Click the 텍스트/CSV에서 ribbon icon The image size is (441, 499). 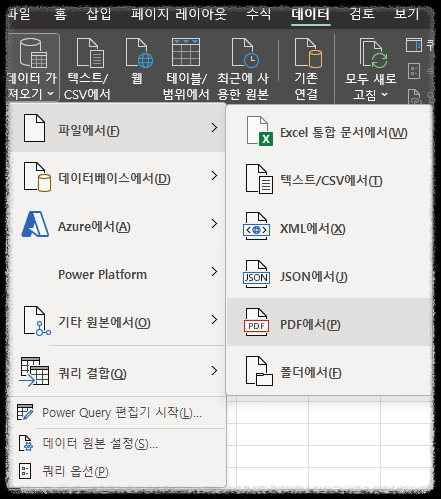(x=90, y=53)
